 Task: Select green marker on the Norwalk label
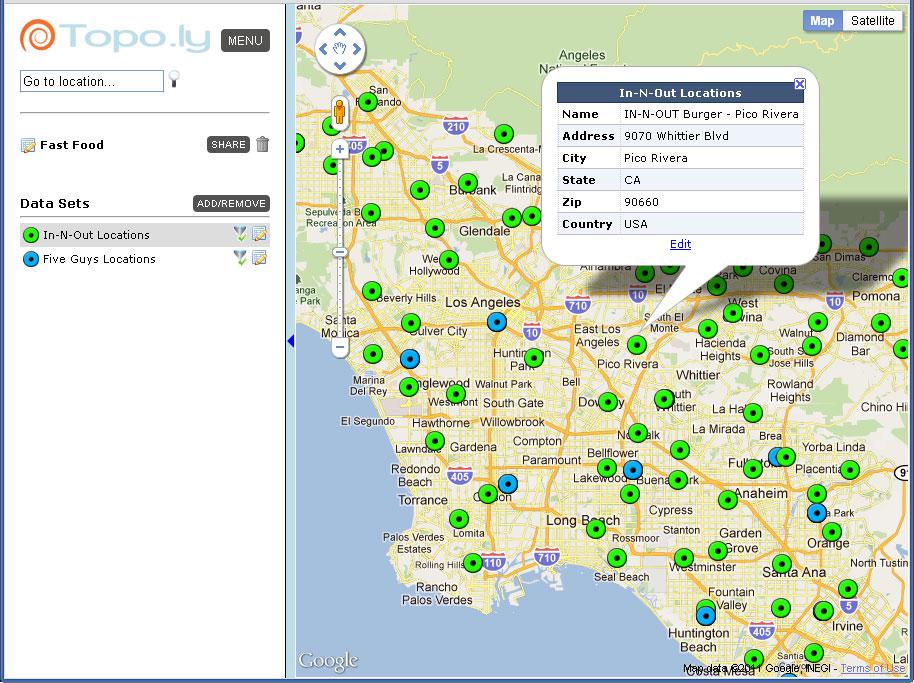638,432
